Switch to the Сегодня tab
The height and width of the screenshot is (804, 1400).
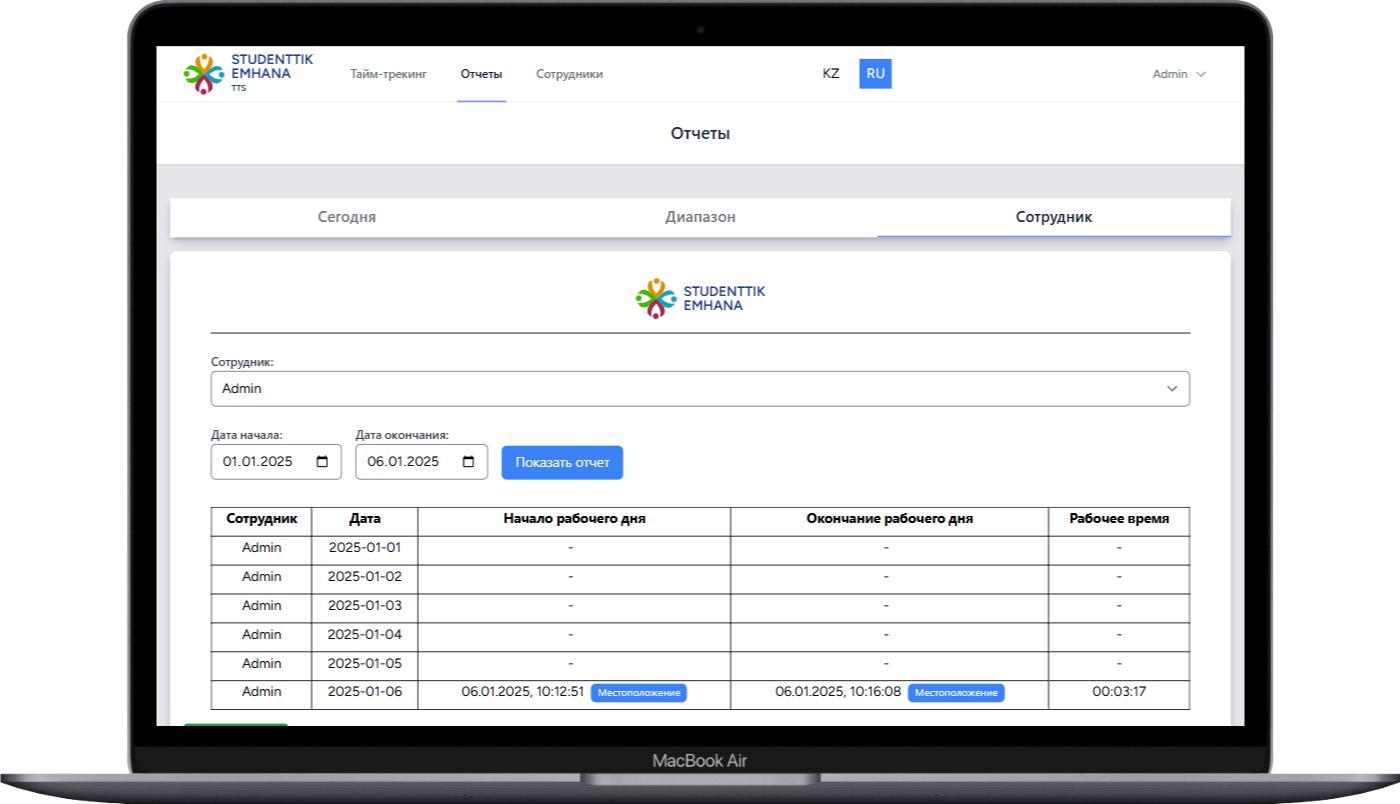pos(347,216)
